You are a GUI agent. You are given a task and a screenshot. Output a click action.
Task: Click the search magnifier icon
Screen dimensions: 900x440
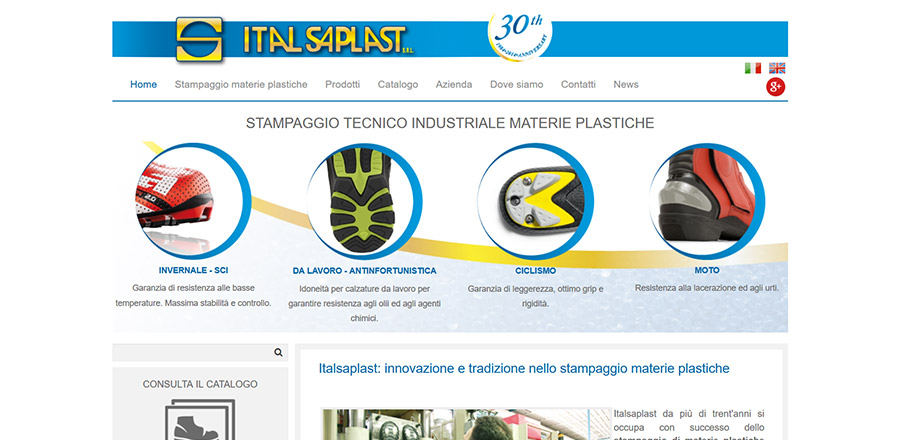click(278, 353)
